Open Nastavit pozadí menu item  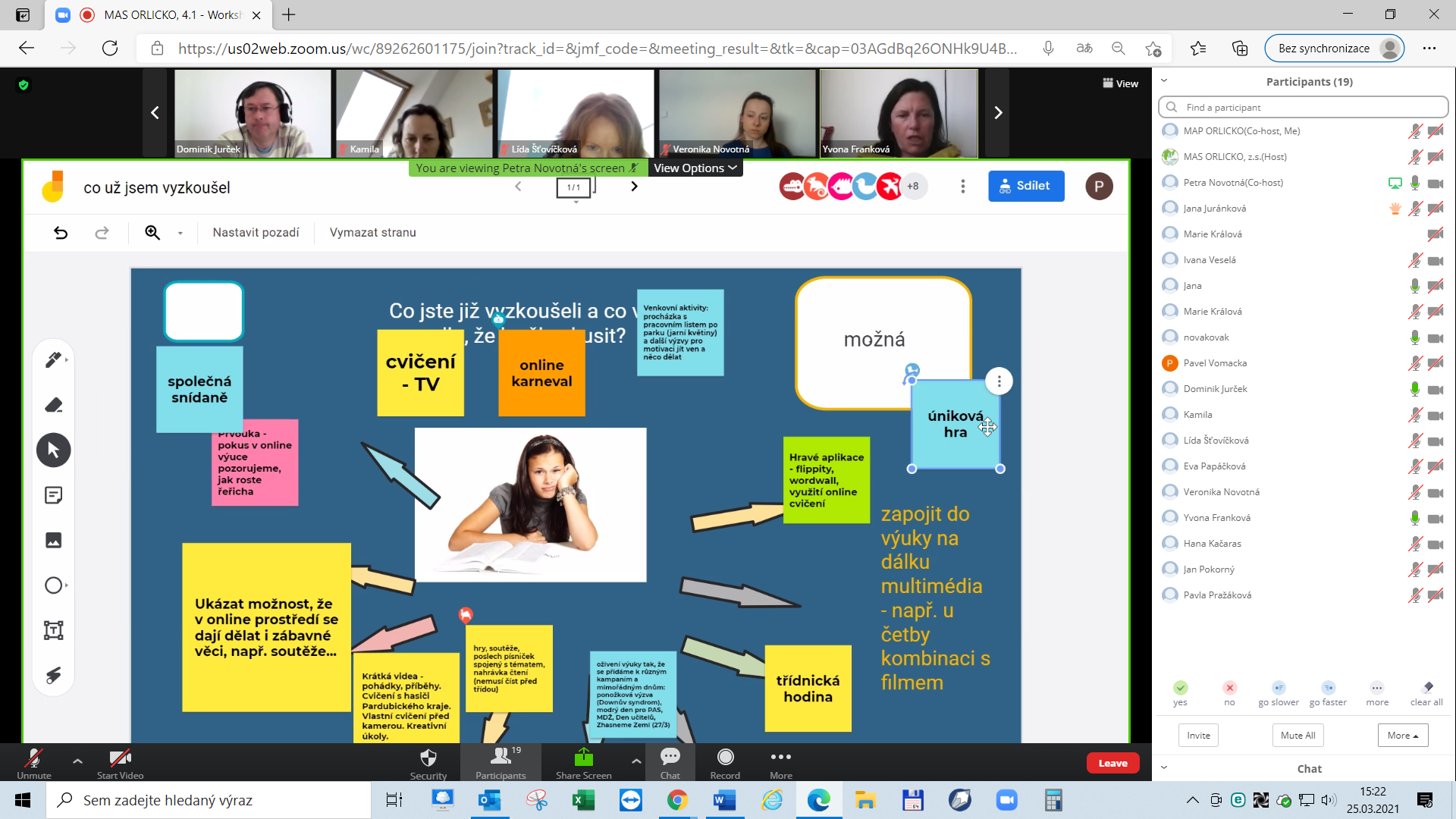tap(256, 233)
